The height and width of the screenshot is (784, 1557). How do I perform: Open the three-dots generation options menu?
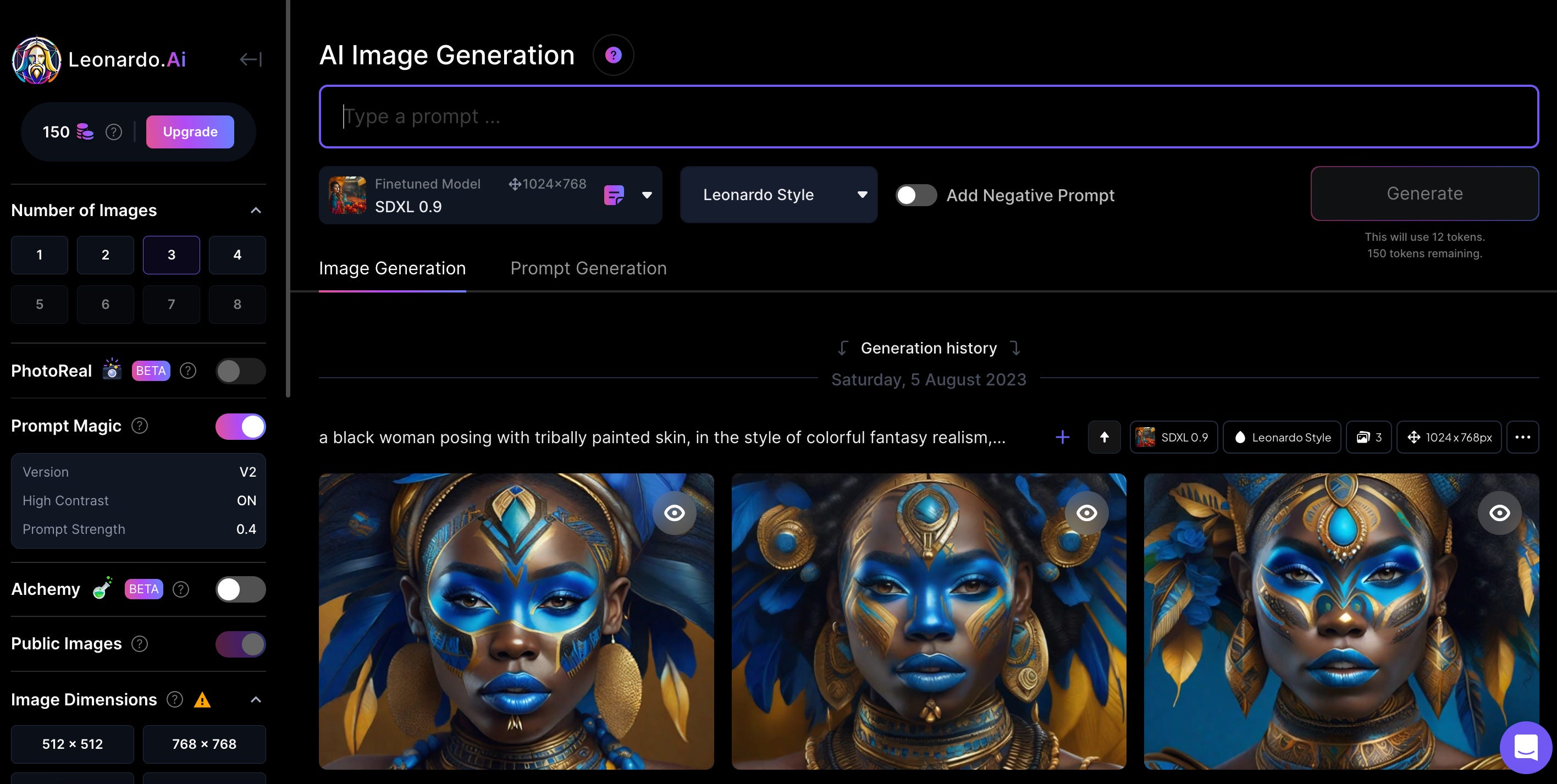point(1522,437)
